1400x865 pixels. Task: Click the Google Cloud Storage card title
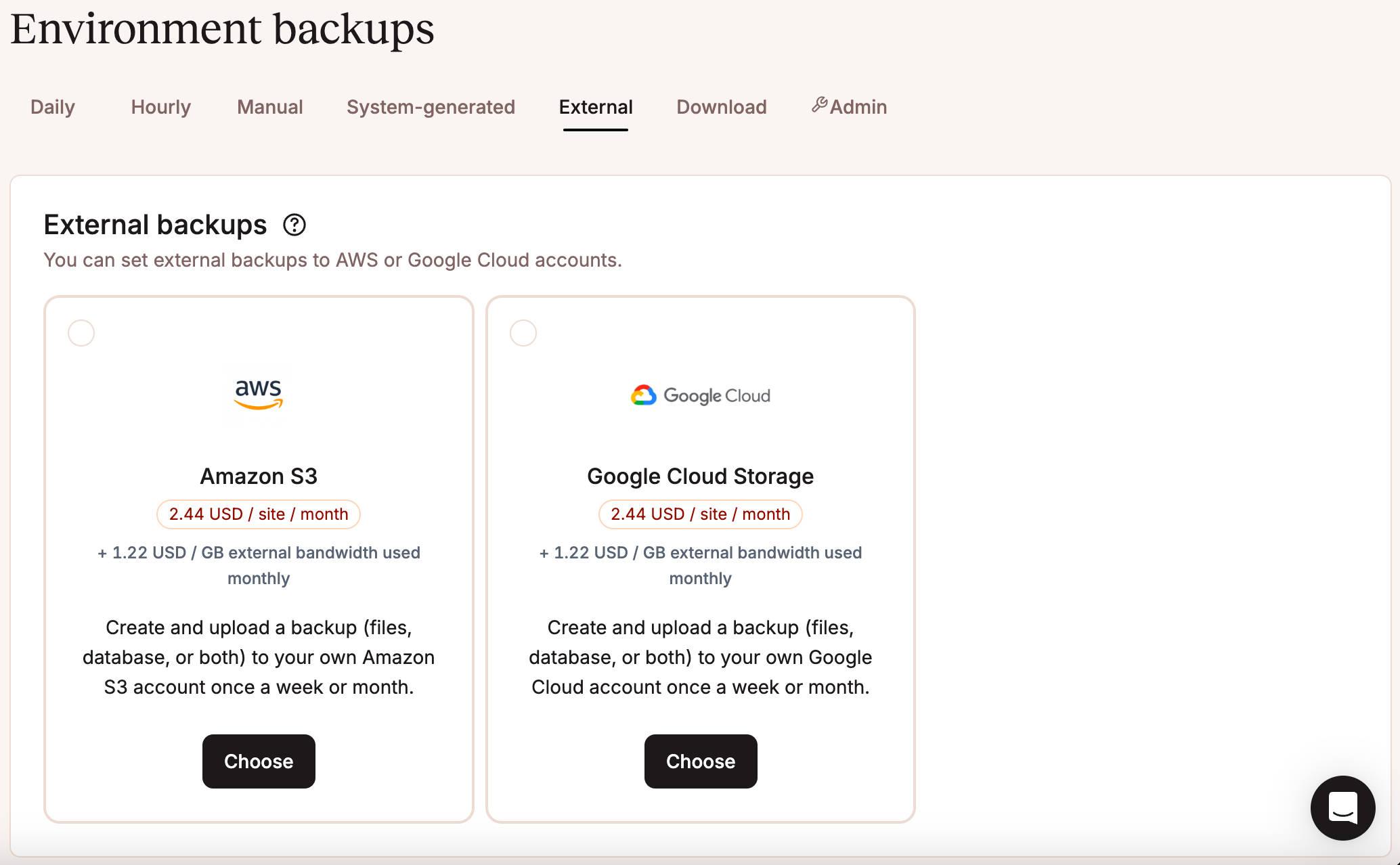pos(700,476)
